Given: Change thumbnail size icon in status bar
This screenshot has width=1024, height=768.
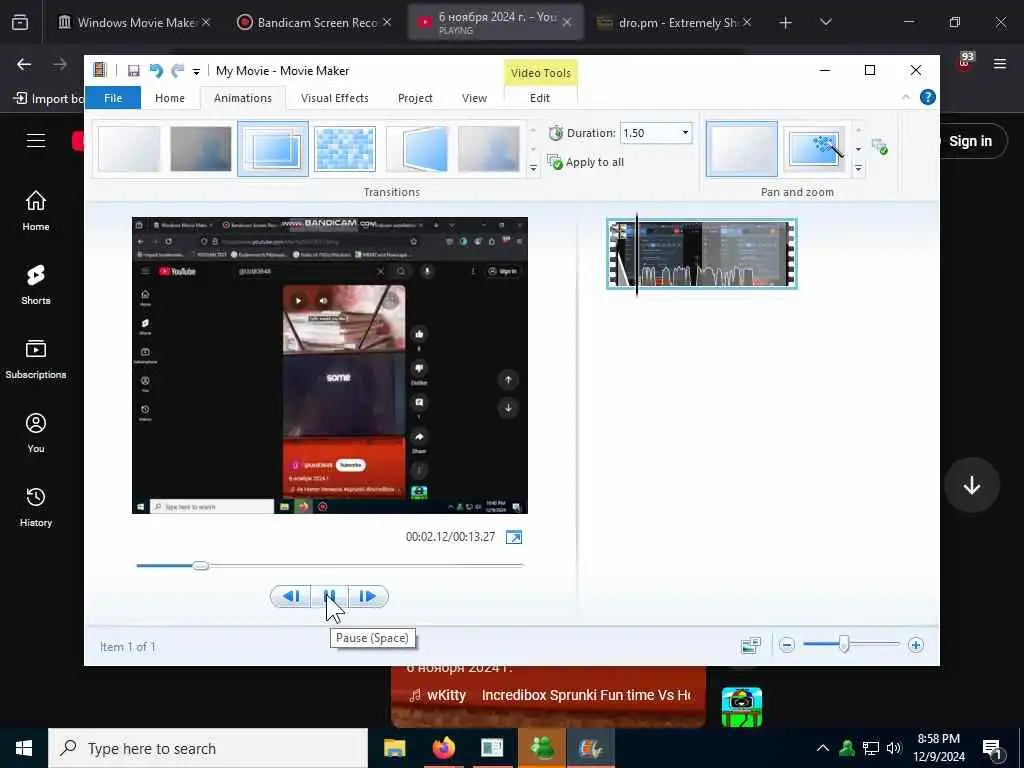Looking at the screenshot, I should tap(751, 645).
